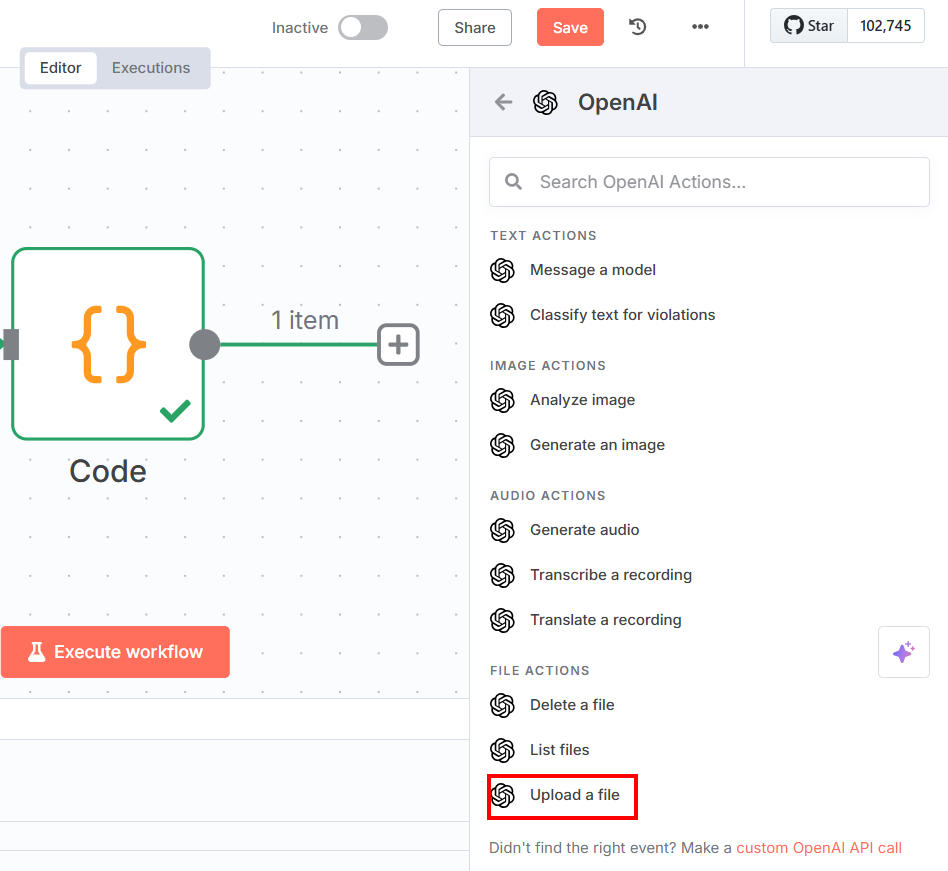Open the three-dots more options menu

click(700, 27)
